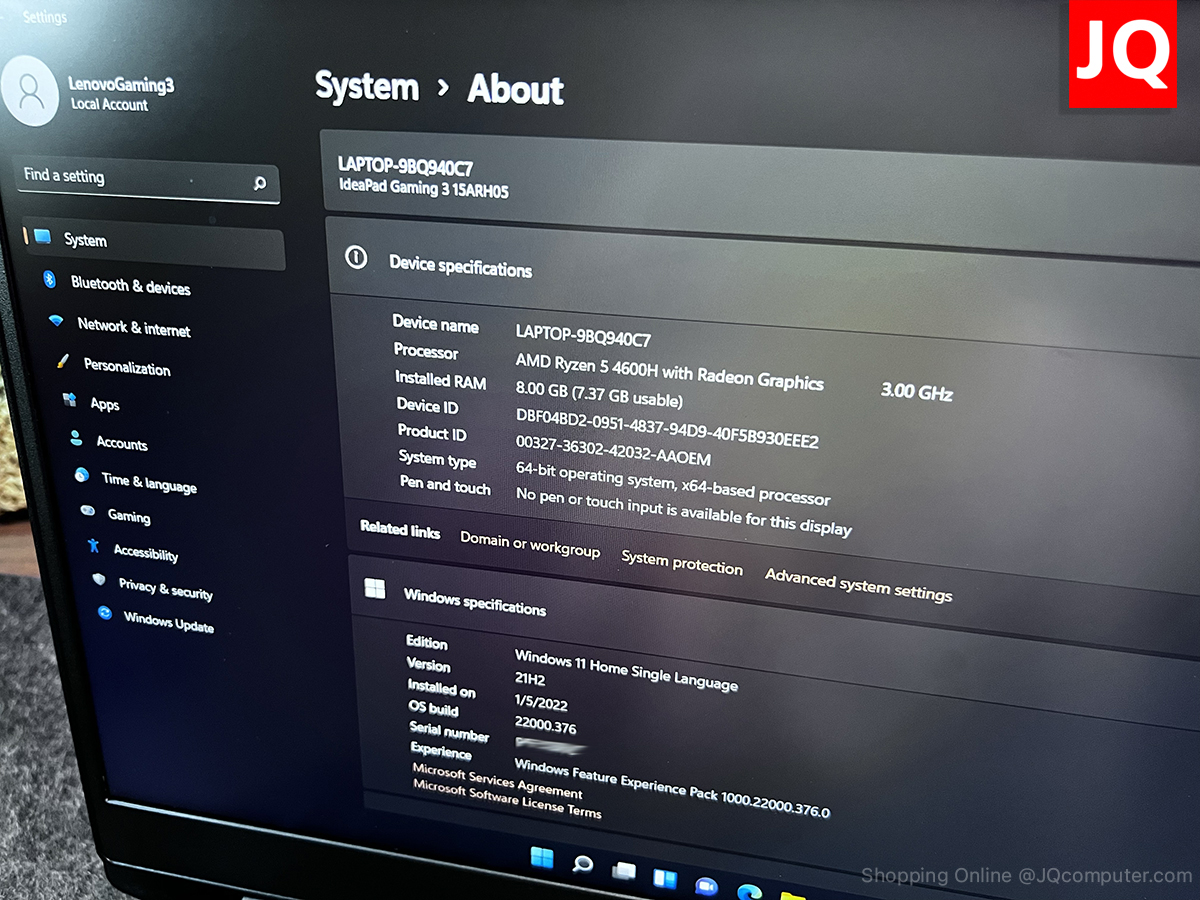
Task: Launch Microsoft Edge from taskbar
Action: 749,891
